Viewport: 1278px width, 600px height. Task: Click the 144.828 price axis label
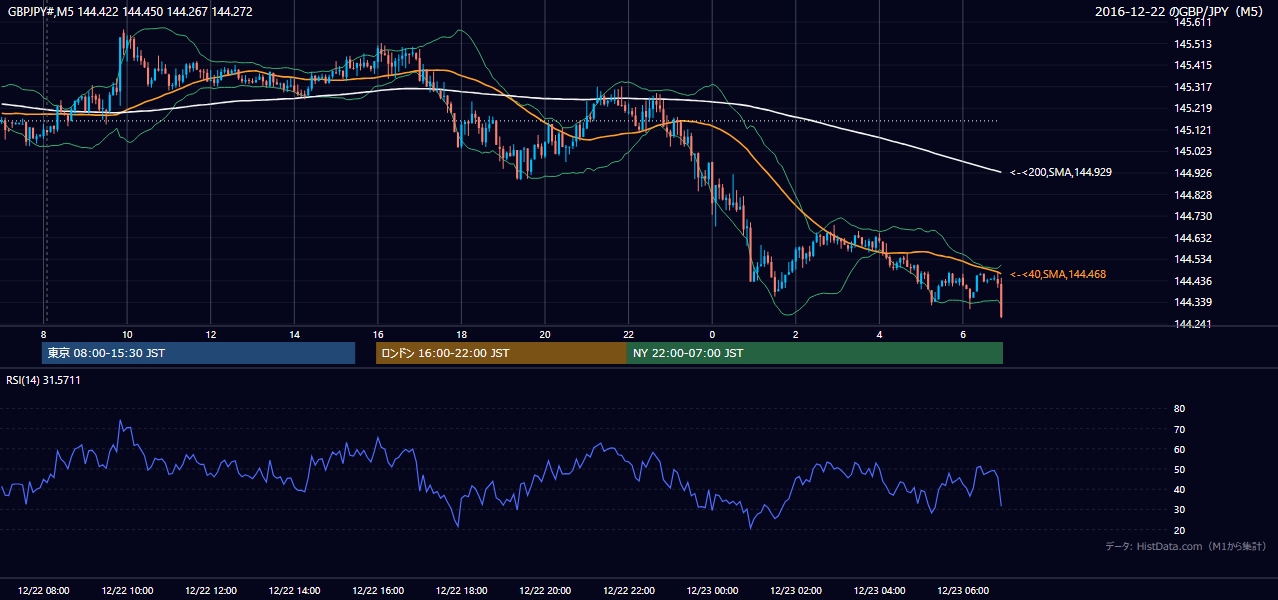[1193, 195]
